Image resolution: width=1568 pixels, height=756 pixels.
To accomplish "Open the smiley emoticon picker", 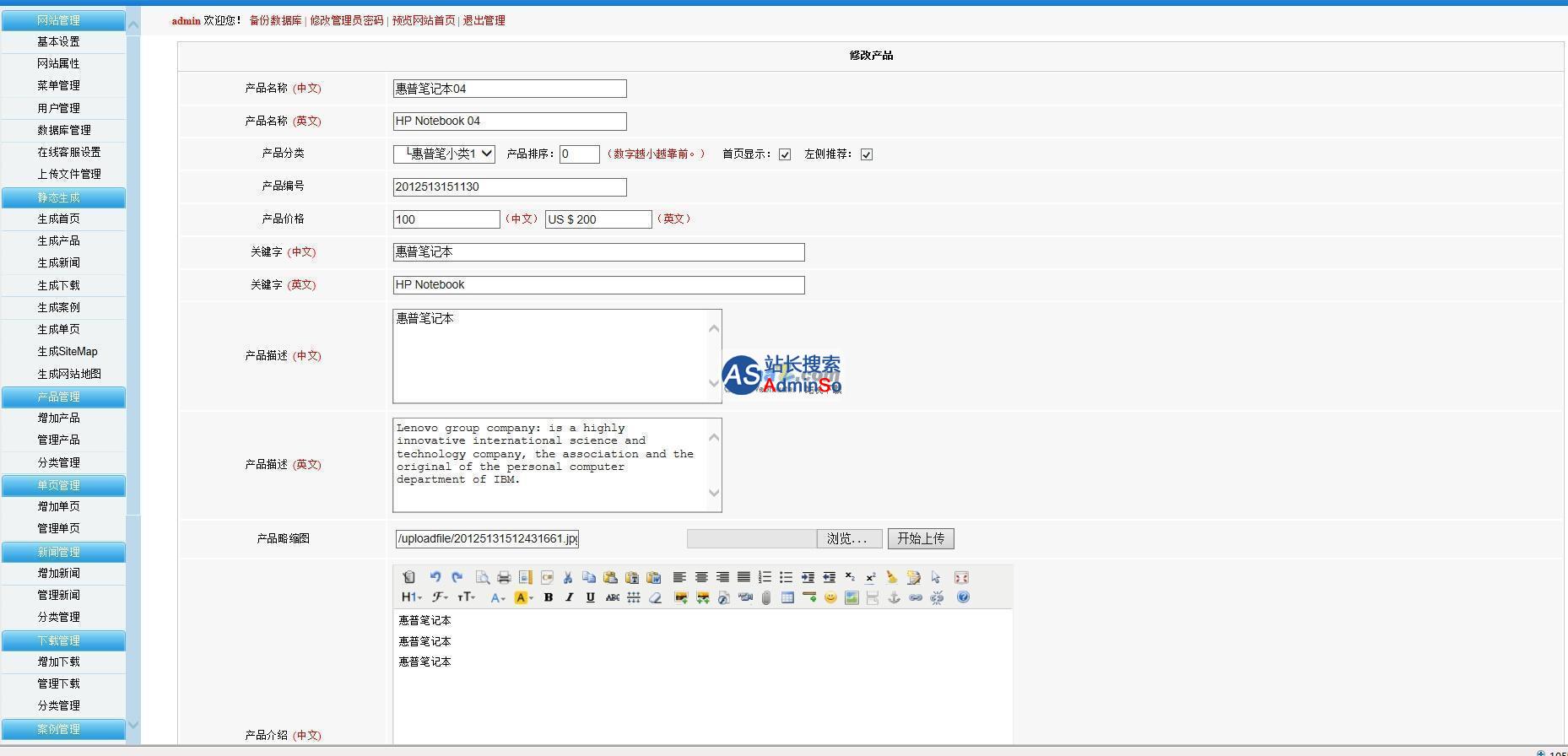I will pyautogui.click(x=830, y=597).
